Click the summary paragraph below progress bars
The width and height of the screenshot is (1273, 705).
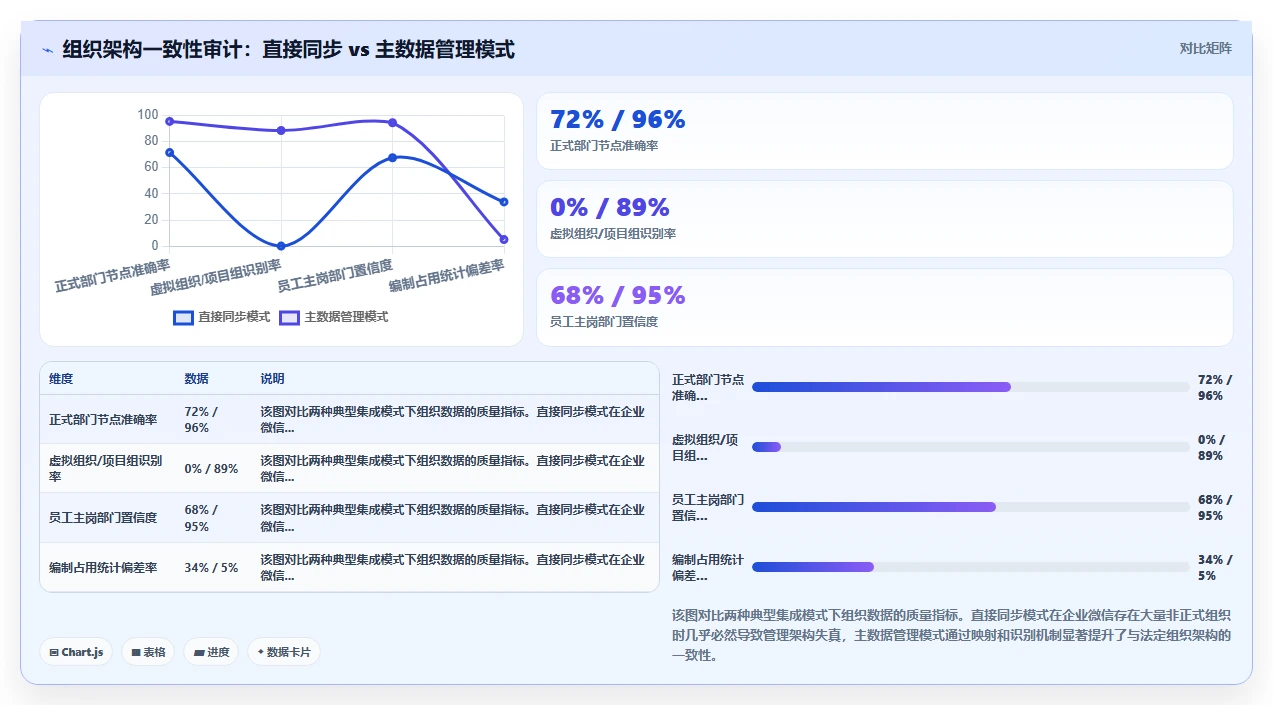952,635
